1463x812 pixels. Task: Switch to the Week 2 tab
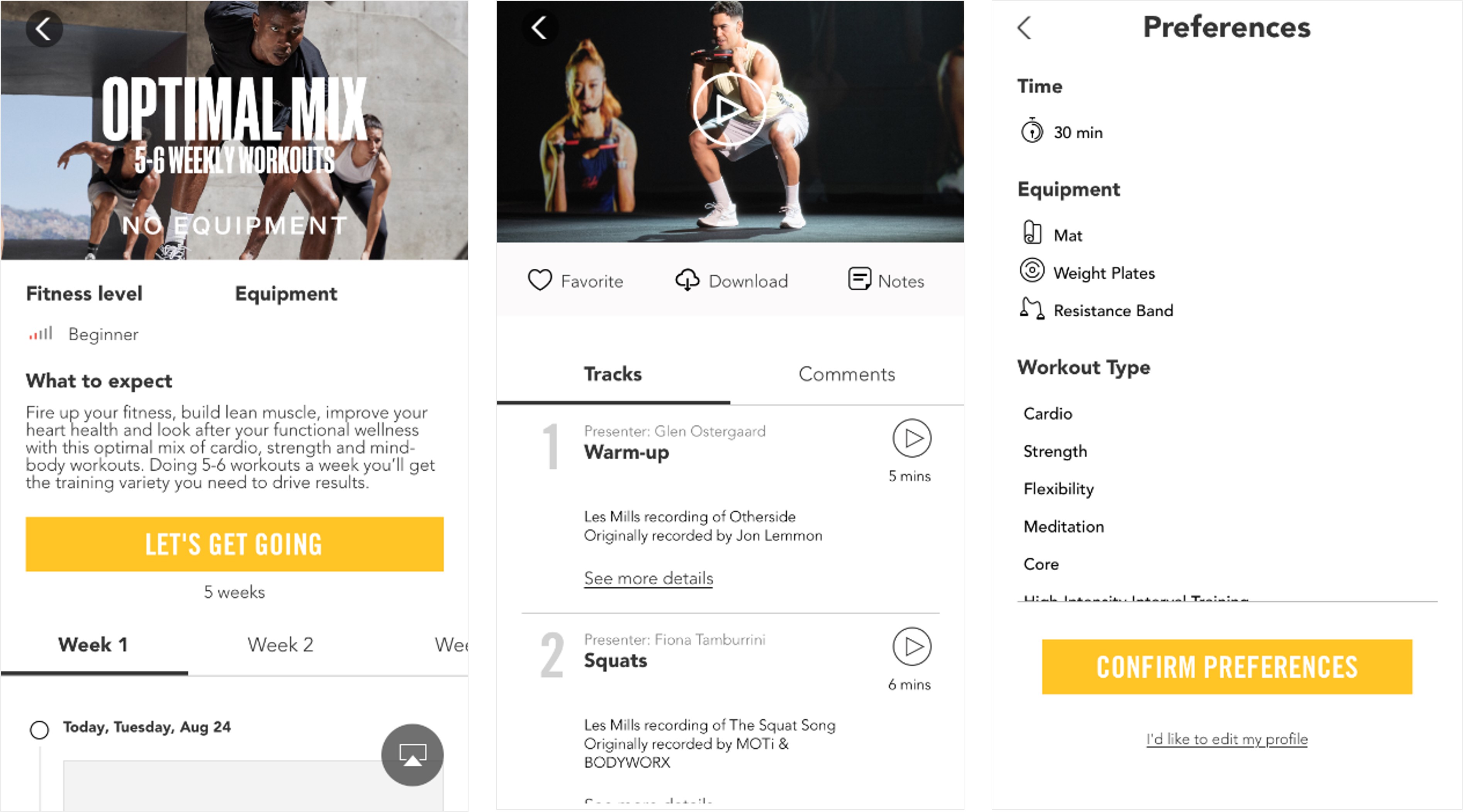coord(280,644)
